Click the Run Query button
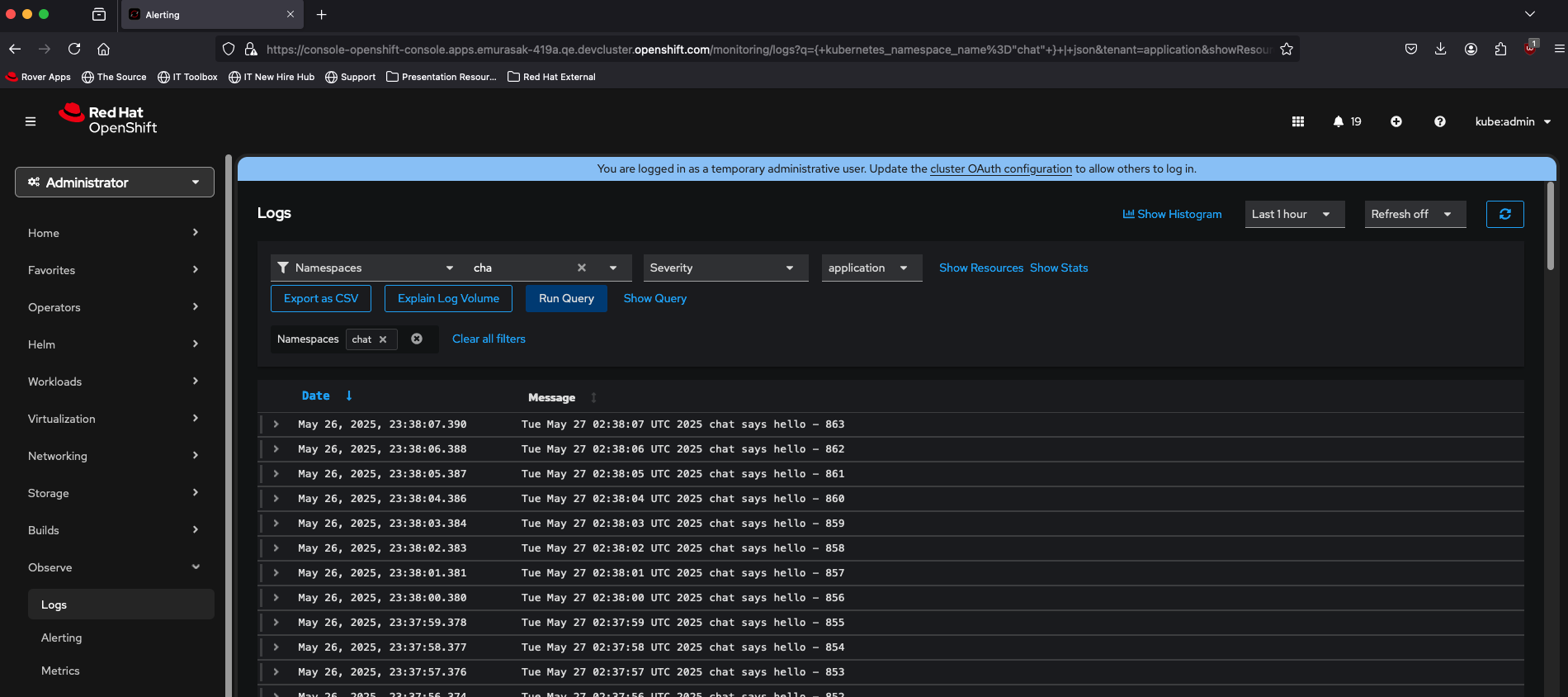The image size is (1568, 697). [x=566, y=298]
